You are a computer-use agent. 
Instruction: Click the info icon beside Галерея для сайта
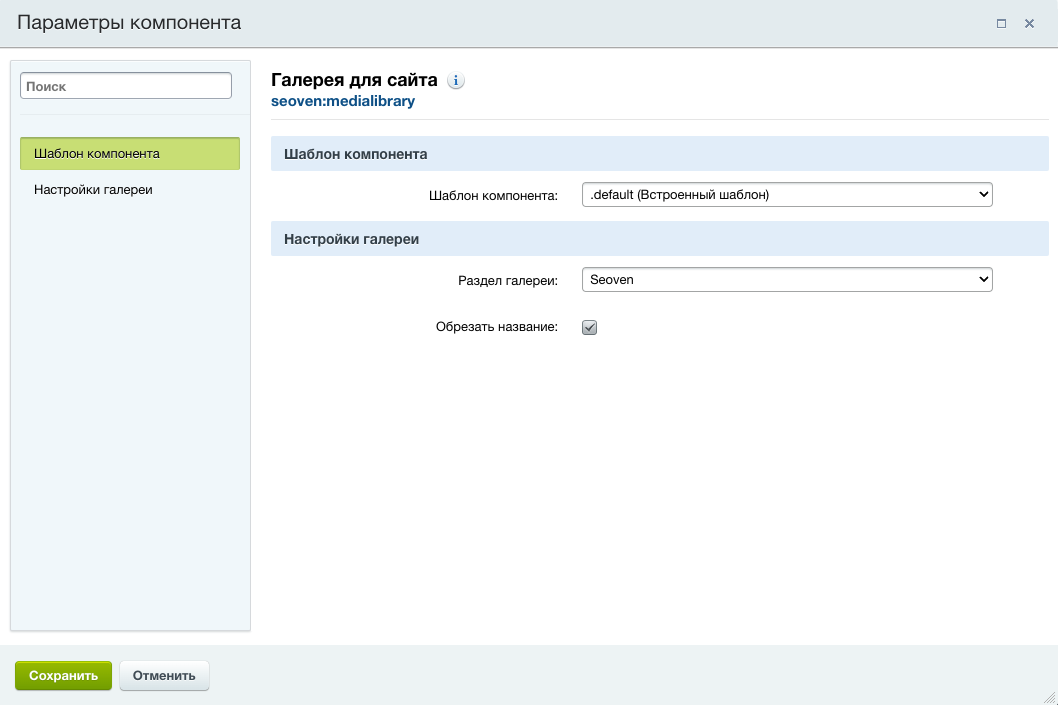coord(456,81)
